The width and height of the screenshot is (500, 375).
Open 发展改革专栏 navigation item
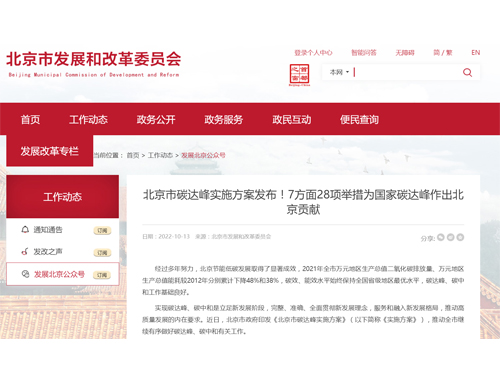pos(50,151)
